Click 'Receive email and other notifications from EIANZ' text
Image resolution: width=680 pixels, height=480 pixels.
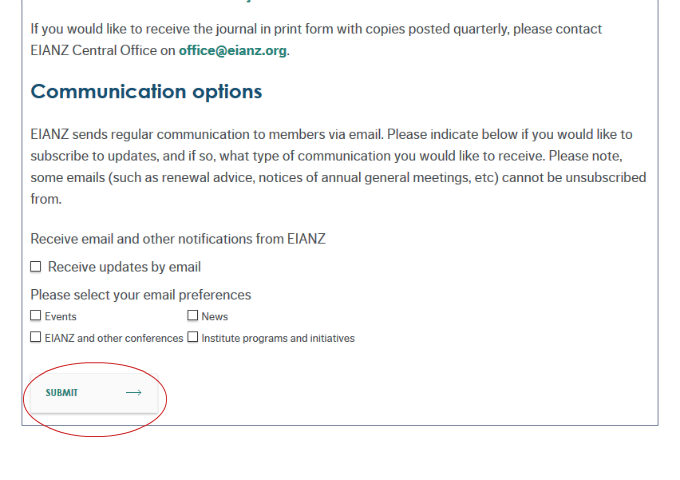[178, 239]
